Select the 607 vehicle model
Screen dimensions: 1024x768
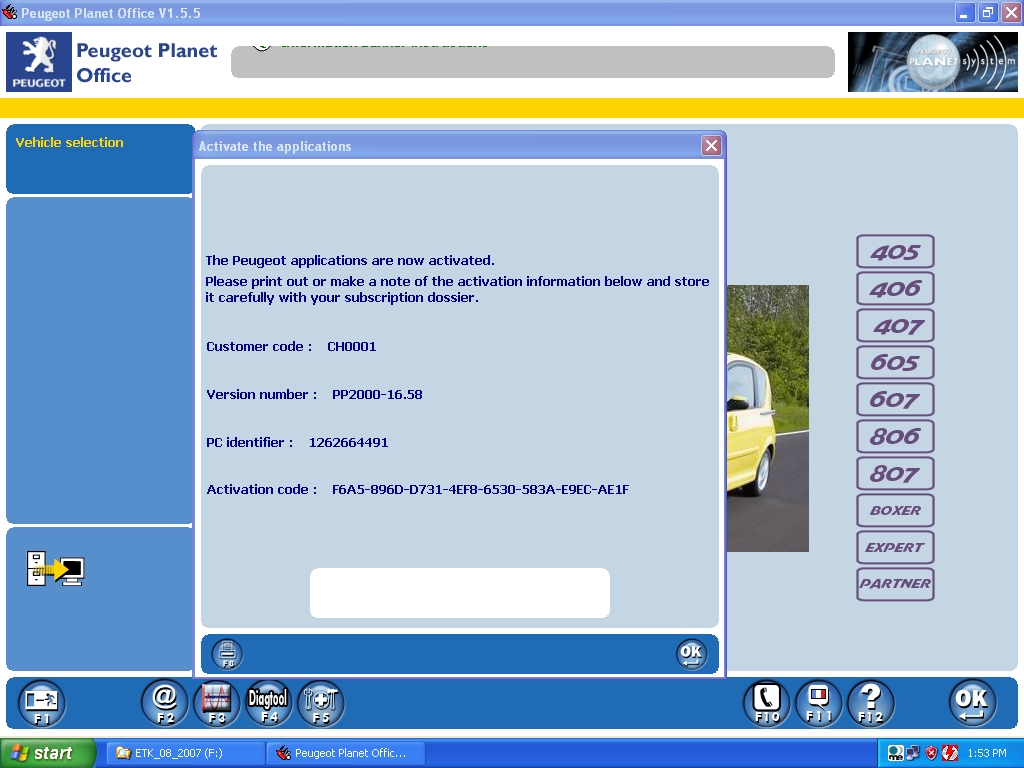(895, 399)
